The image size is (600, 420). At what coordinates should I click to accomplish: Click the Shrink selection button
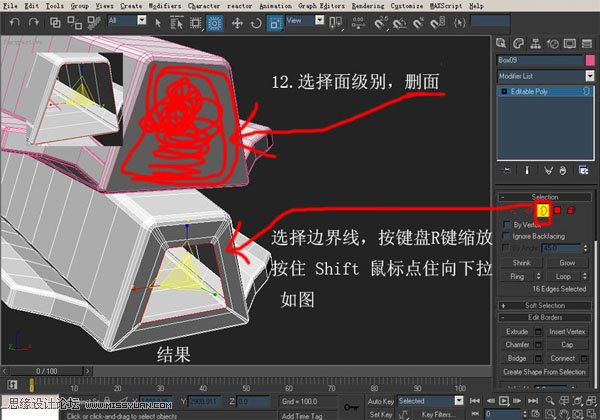521,263
